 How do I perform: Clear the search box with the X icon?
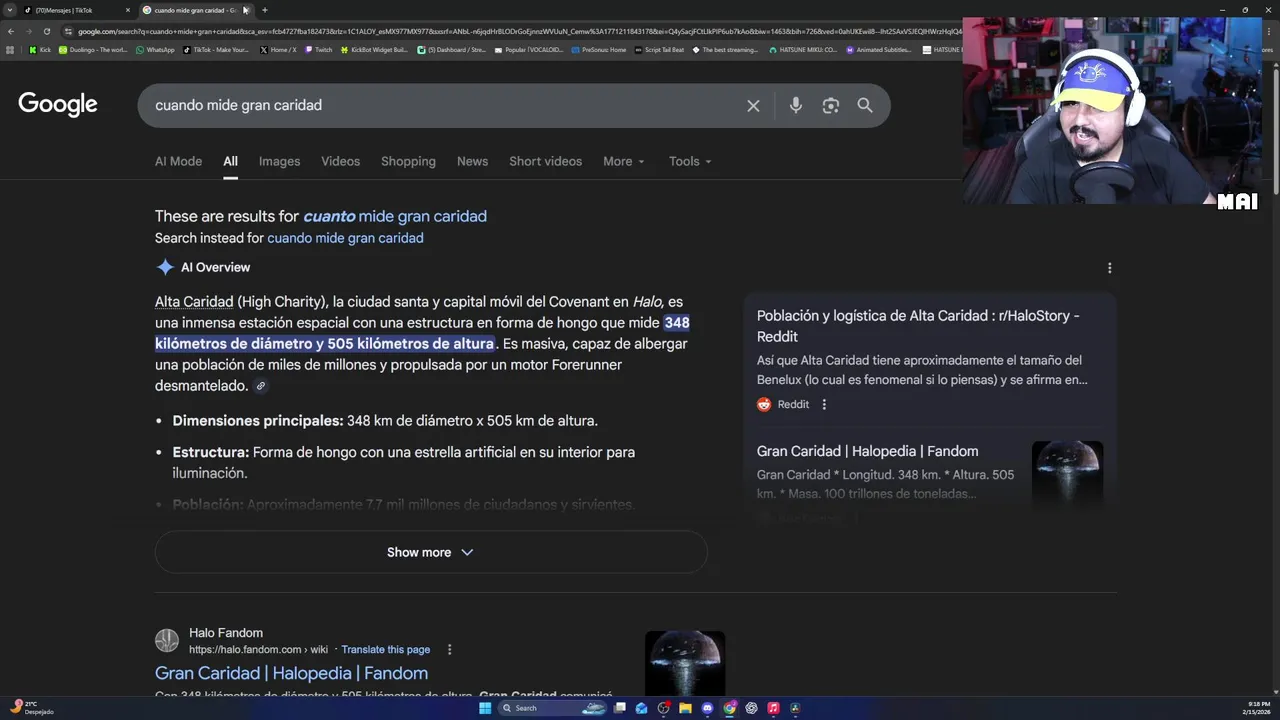click(753, 106)
